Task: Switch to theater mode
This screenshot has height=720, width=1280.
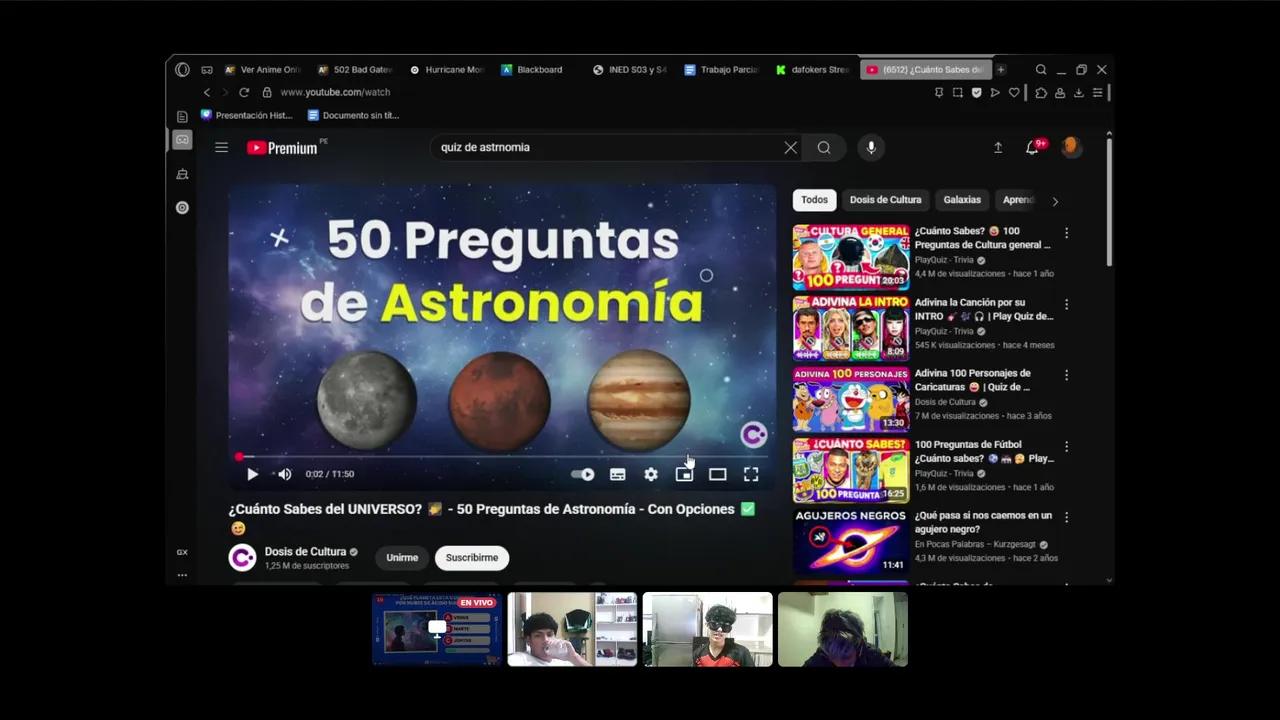Action: point(718,475)
